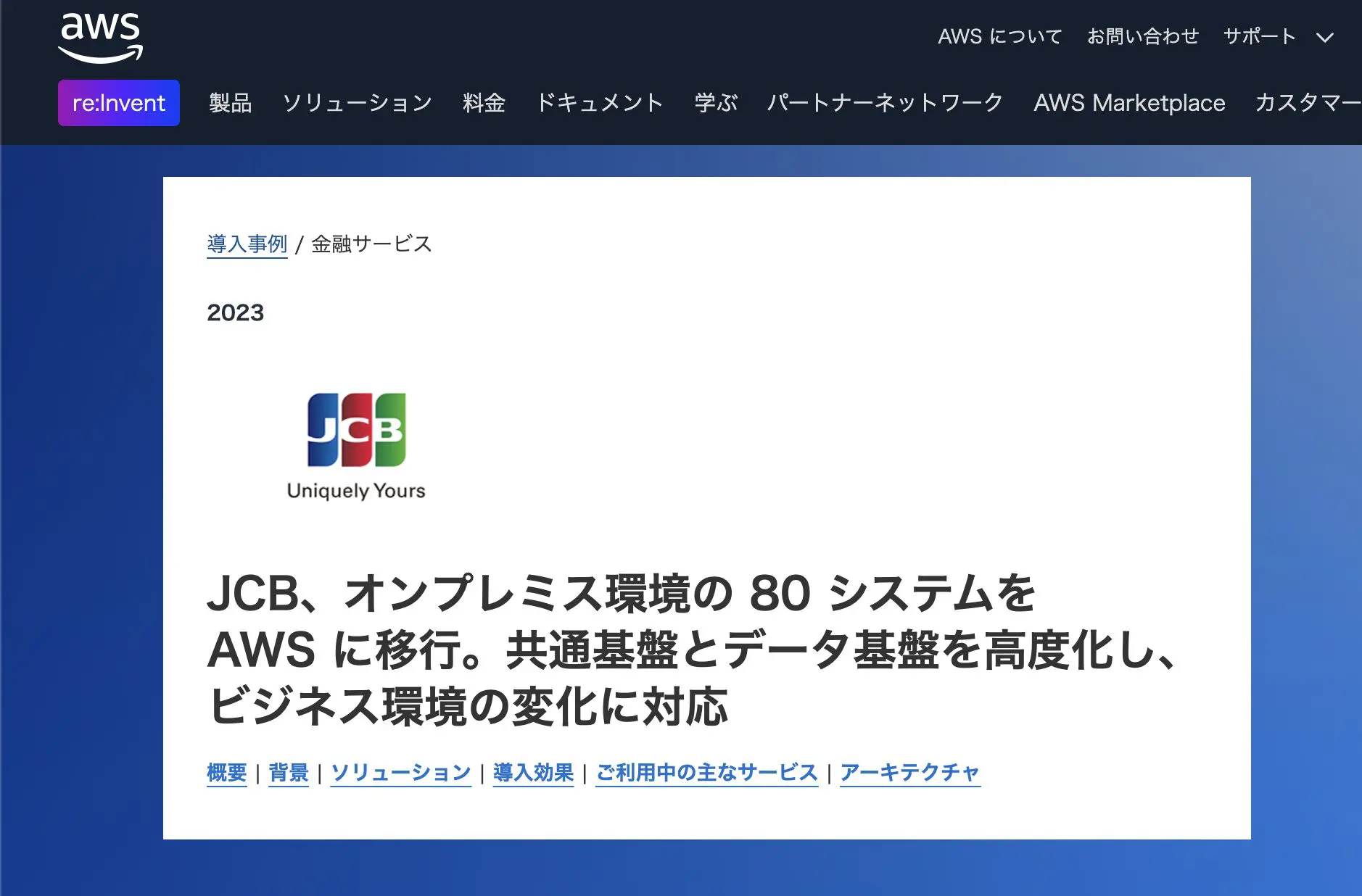Open the re:Invent button
The image size is (1362, 896).
pyautogui.click(x=119, y=103)
